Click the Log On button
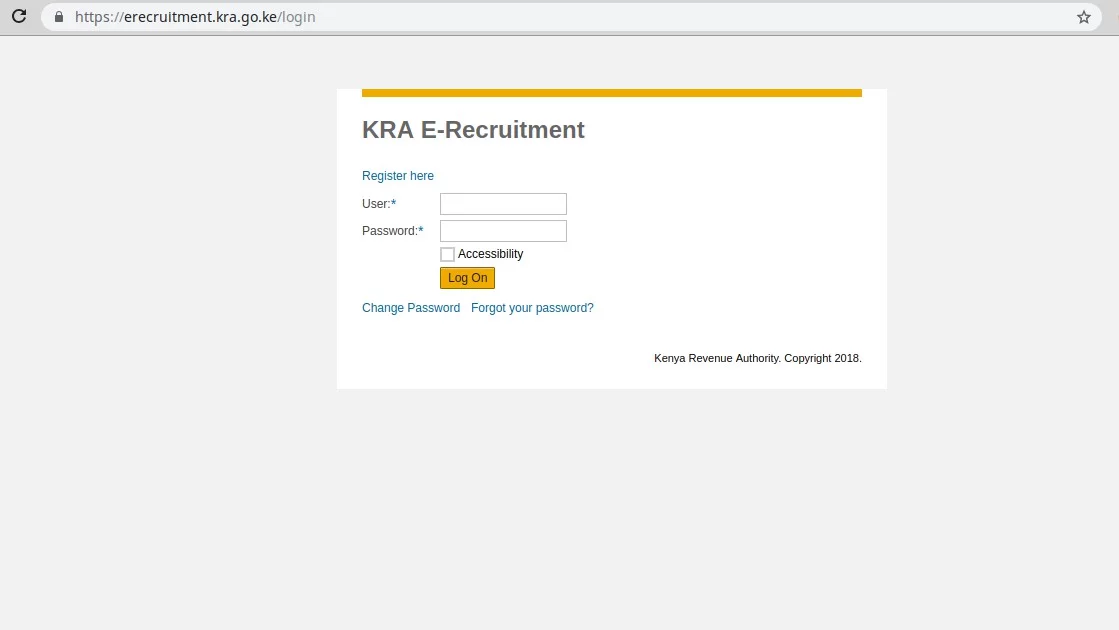 467,278
